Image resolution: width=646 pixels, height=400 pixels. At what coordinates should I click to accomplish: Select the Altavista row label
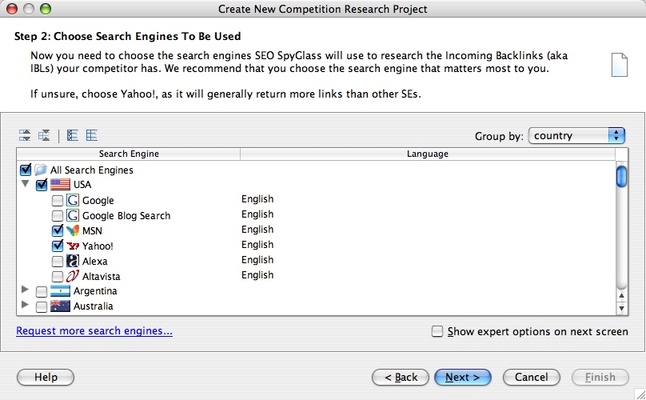[101, 276]
